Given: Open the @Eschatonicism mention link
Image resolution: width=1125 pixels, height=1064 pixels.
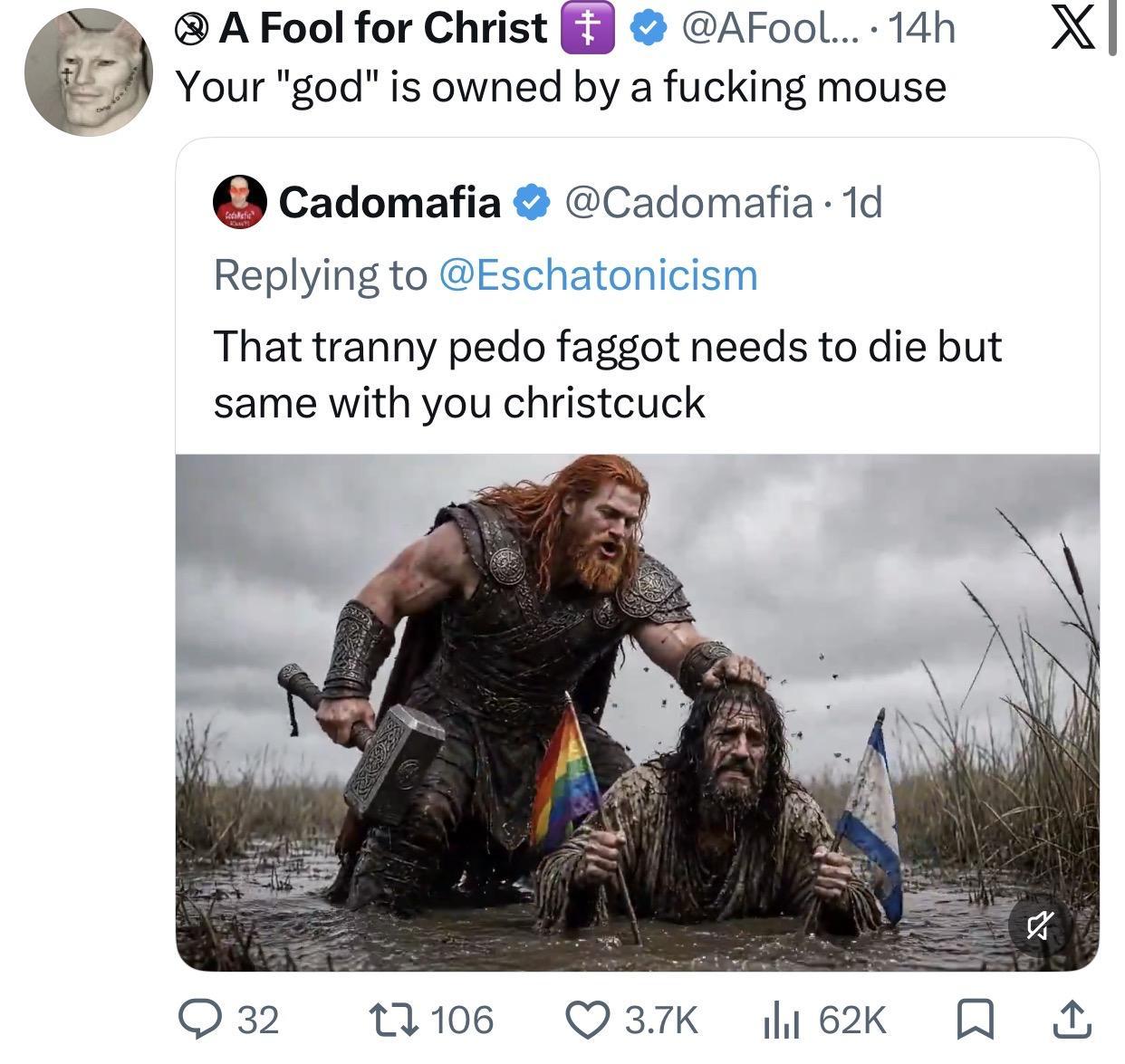Looking at the screenshot, I should (x=598, y=274).
